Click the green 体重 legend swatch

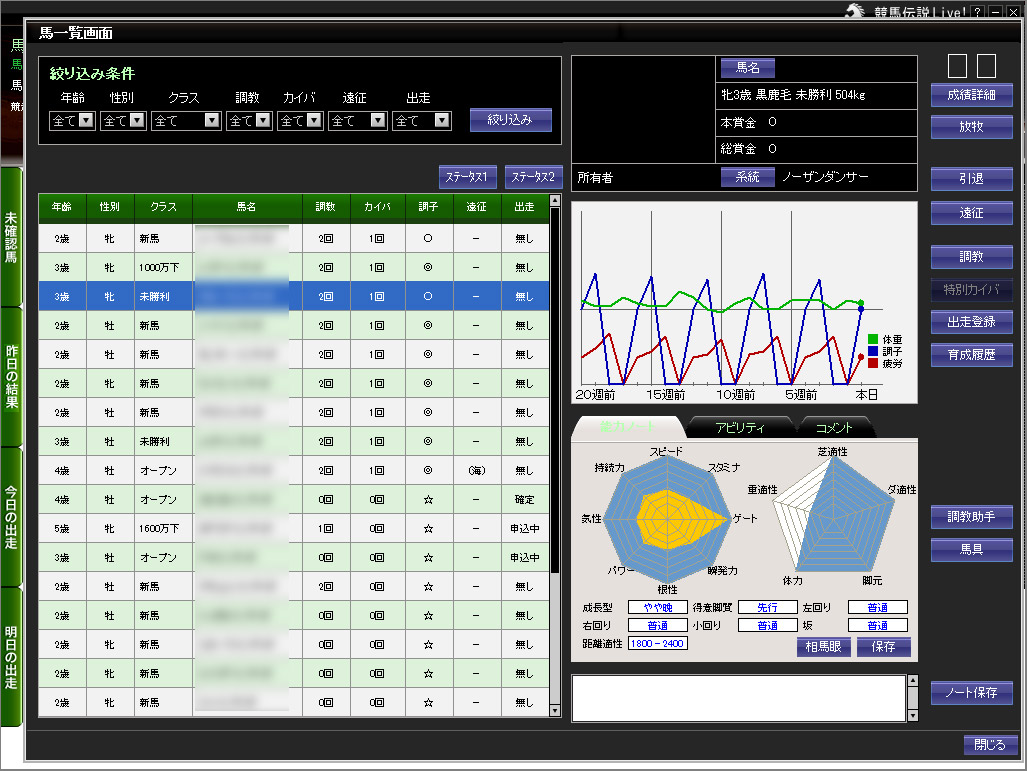(x=873, y=339)
